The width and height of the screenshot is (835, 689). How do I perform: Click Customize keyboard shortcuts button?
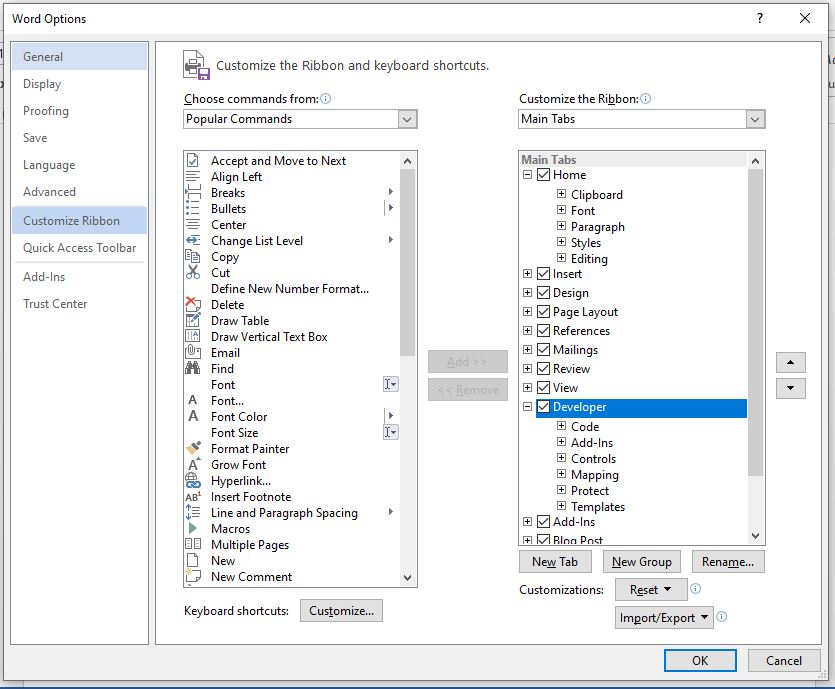point(341,611)
